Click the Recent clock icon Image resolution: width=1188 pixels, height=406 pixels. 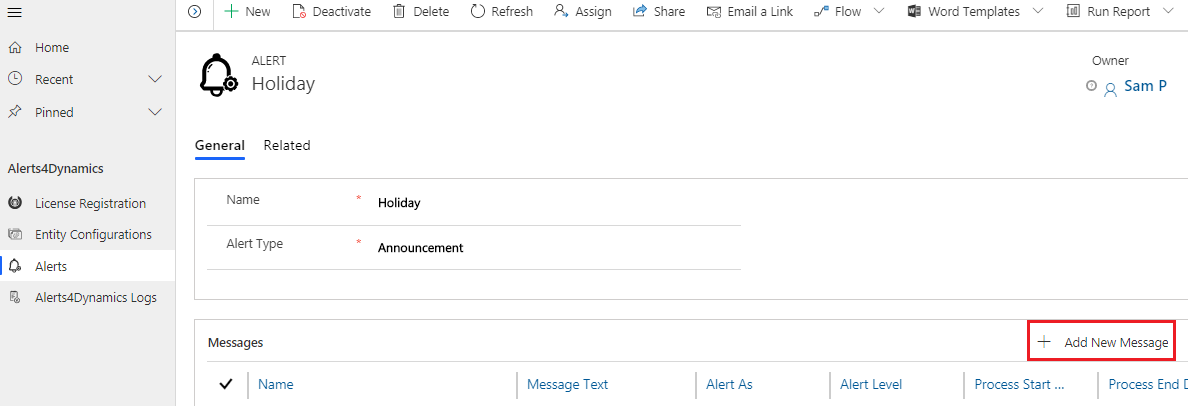coord(14,79)
